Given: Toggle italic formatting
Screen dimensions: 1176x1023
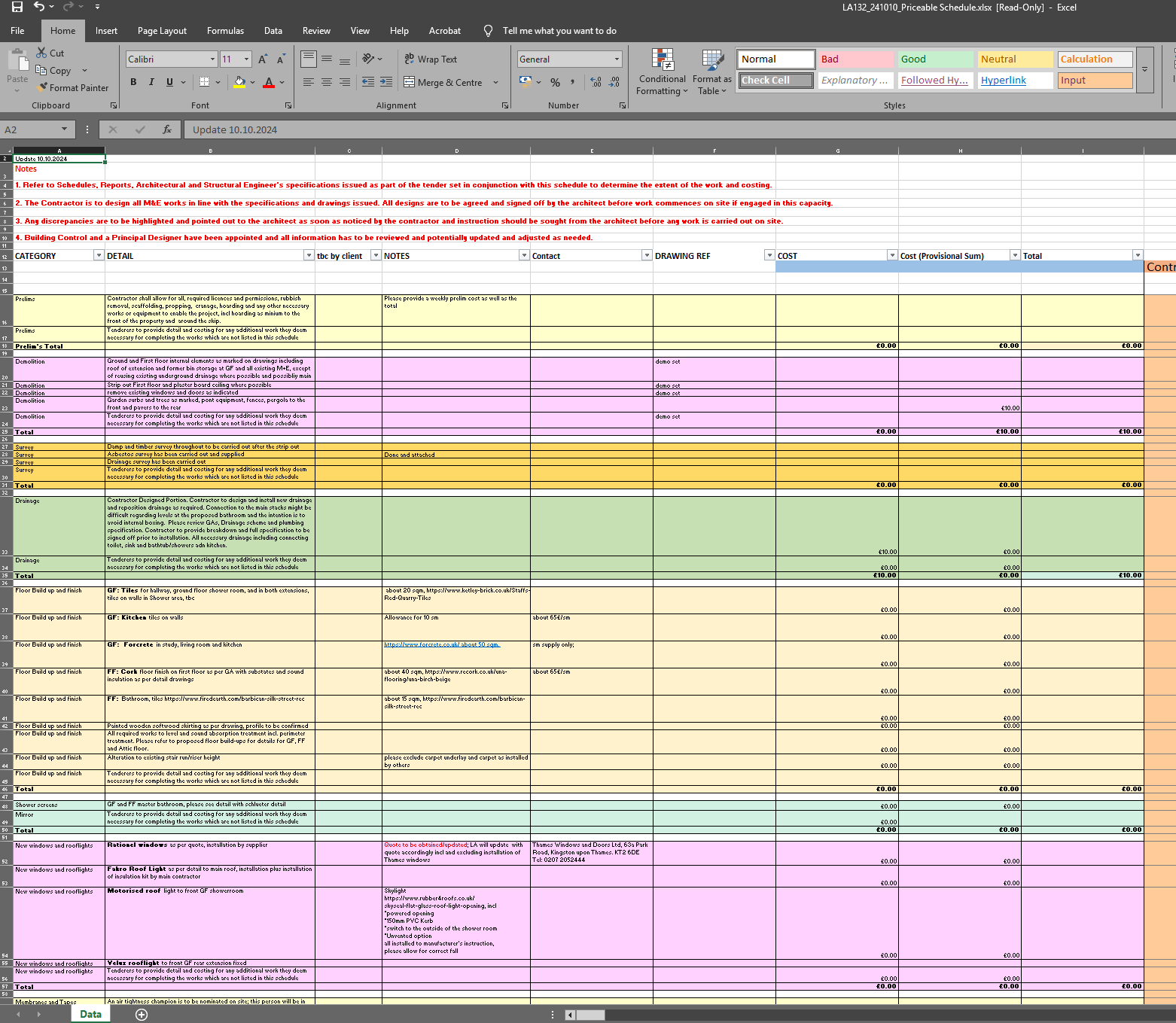Looking at the screenshot, I should click(x=151, y=82).
